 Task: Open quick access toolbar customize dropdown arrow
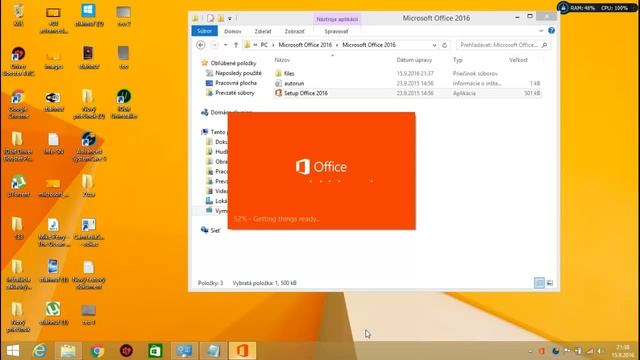click(230, 18)
